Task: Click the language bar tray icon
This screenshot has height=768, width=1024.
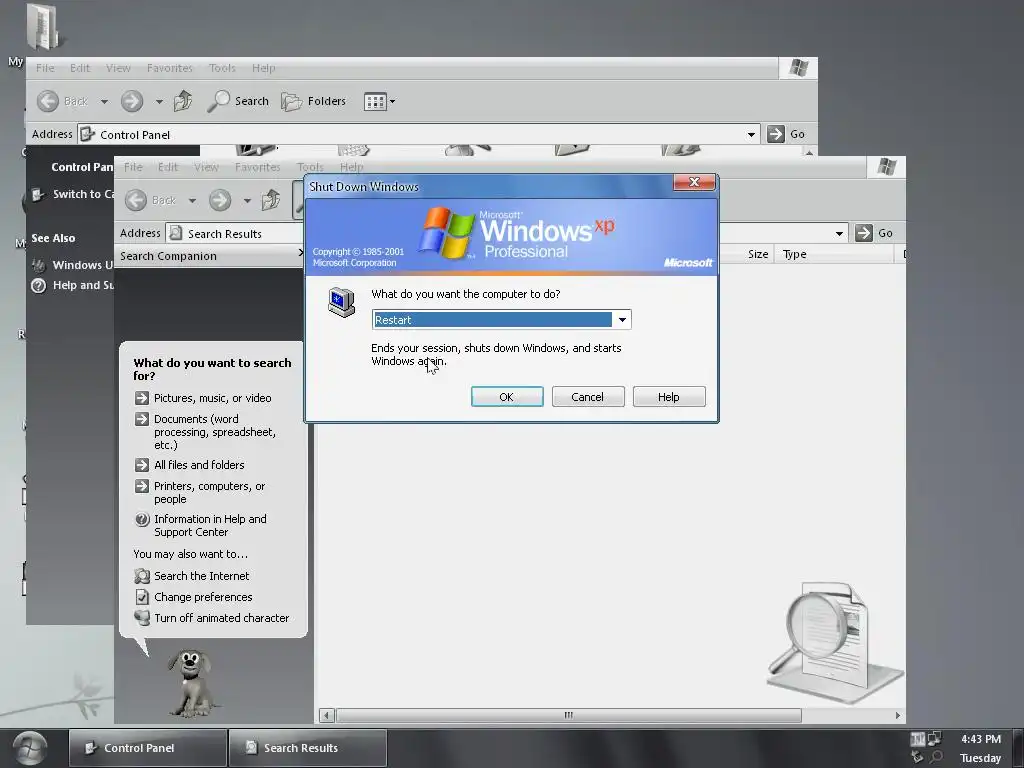Action: [918, 739]
